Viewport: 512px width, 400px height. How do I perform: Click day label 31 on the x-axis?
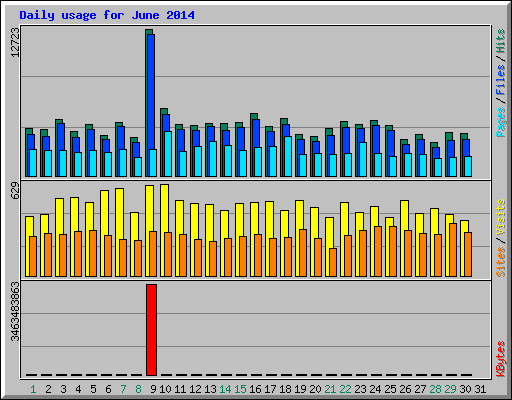pyautogui.click(x=480, y=389)
